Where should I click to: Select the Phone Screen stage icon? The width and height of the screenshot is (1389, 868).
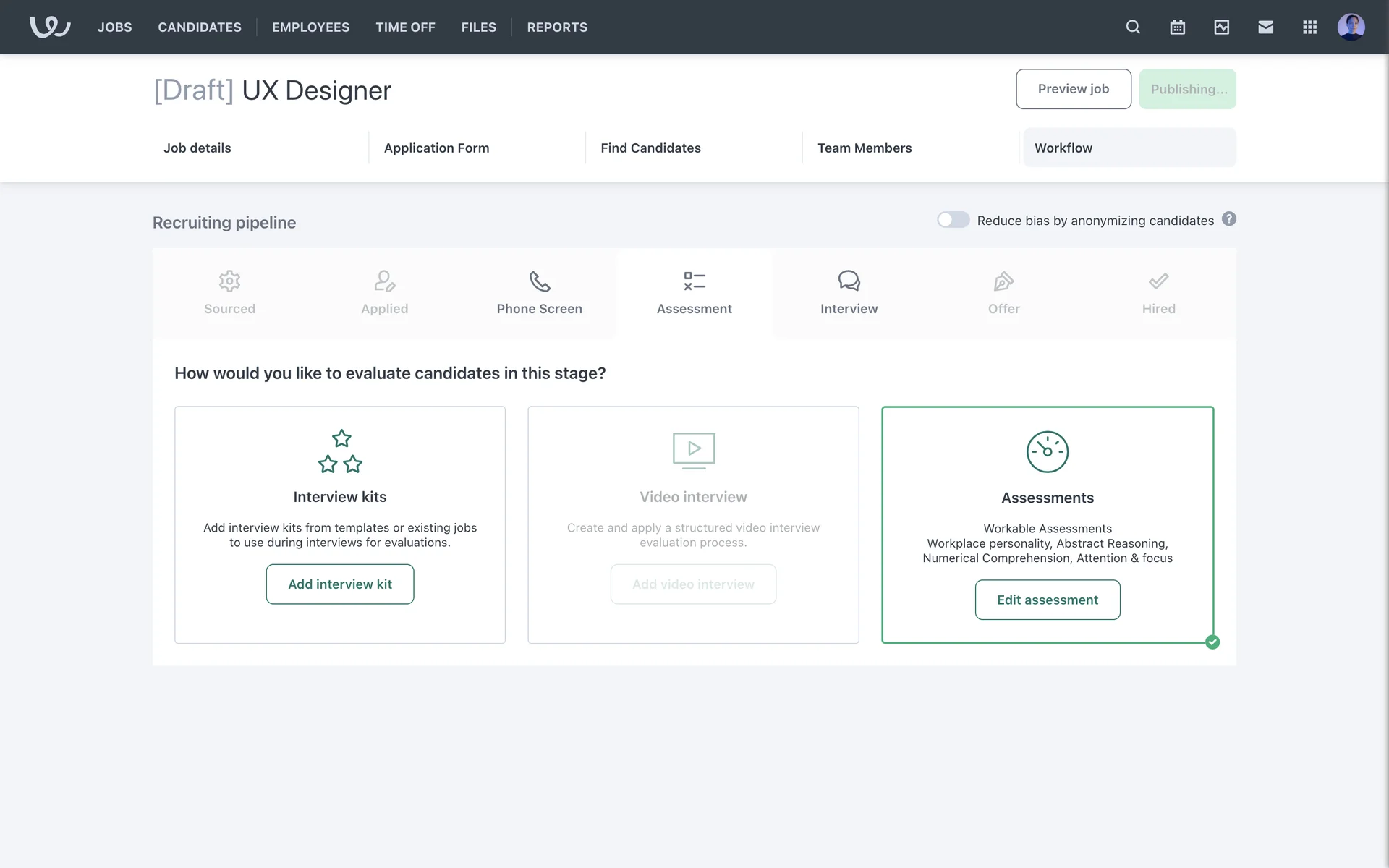(x=539, y=281)
